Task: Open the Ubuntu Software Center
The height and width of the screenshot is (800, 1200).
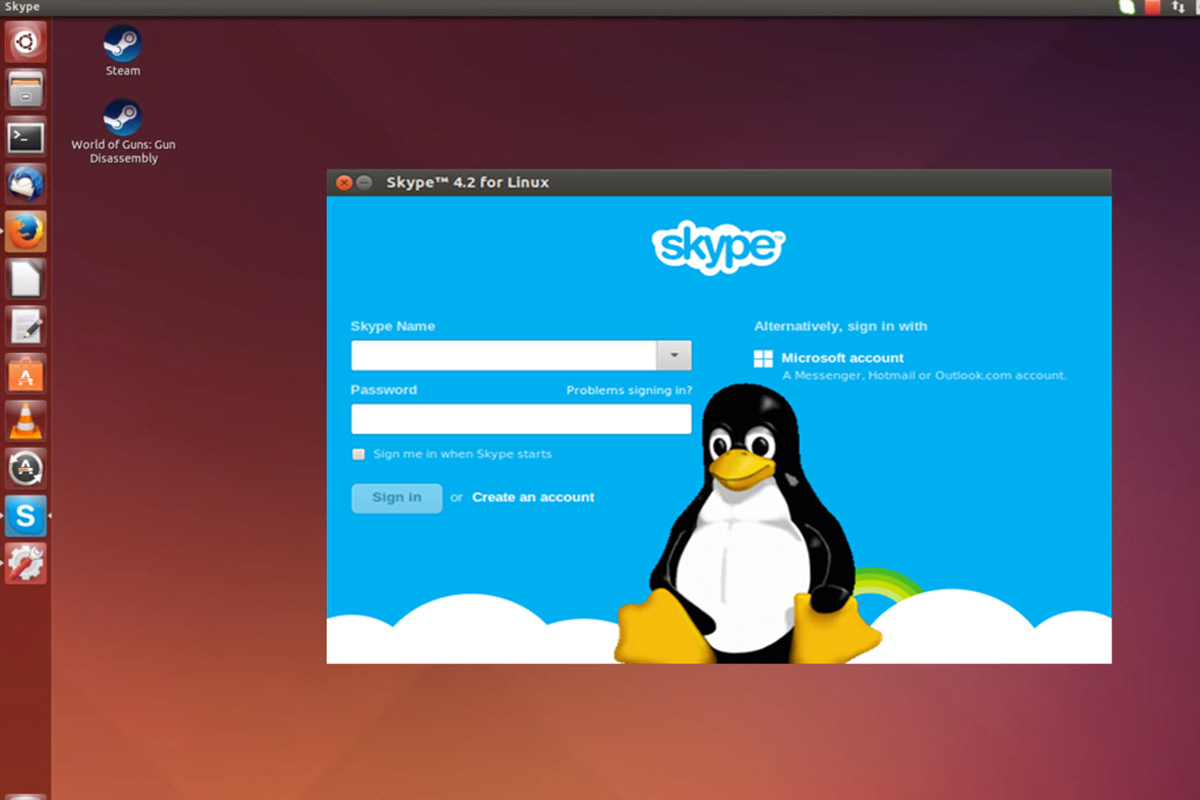Action: point(25,373)
